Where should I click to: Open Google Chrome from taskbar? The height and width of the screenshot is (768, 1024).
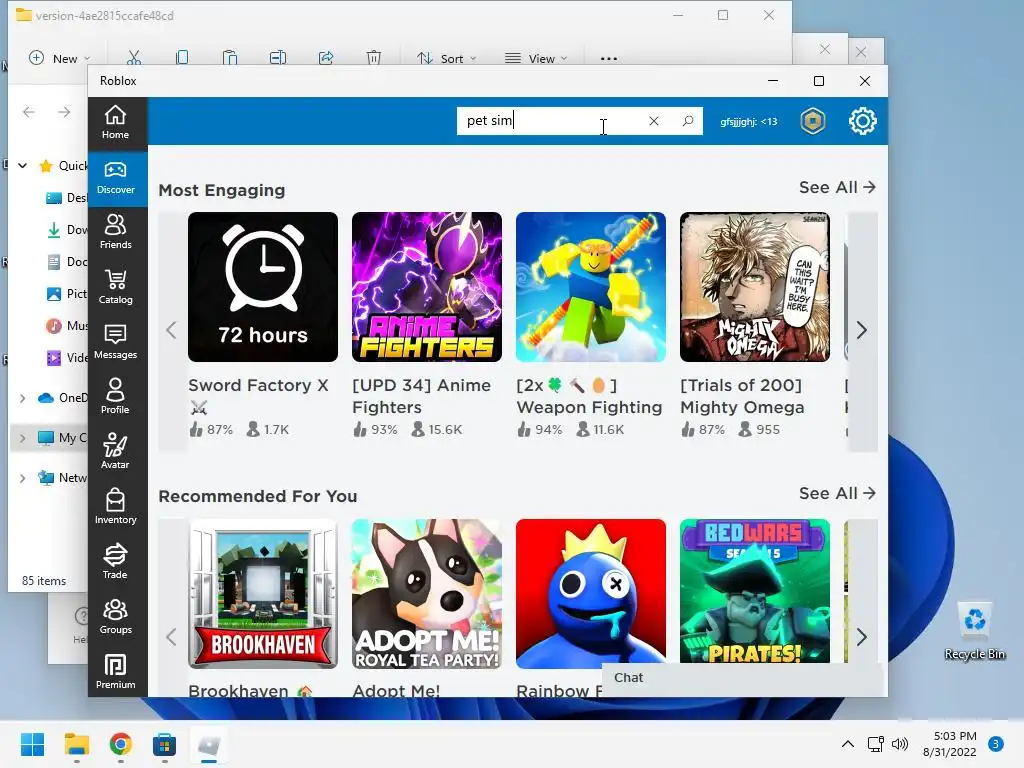coord(120,744)
